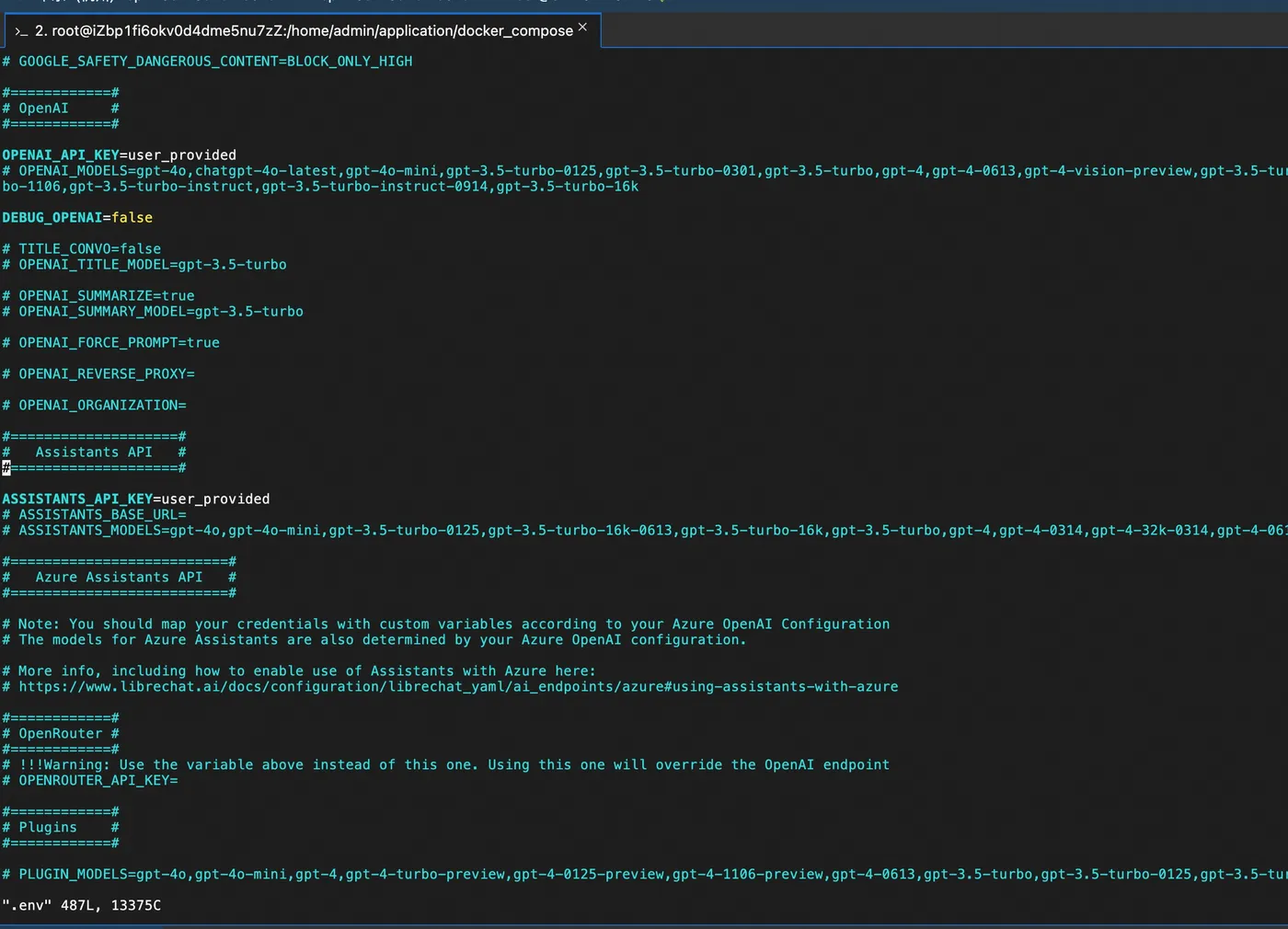Click on the OPENAI_REVERSE_PROXY= comment line
Image resolution: width=1288 pixels, height=929 pixels.
pos(107,374)
